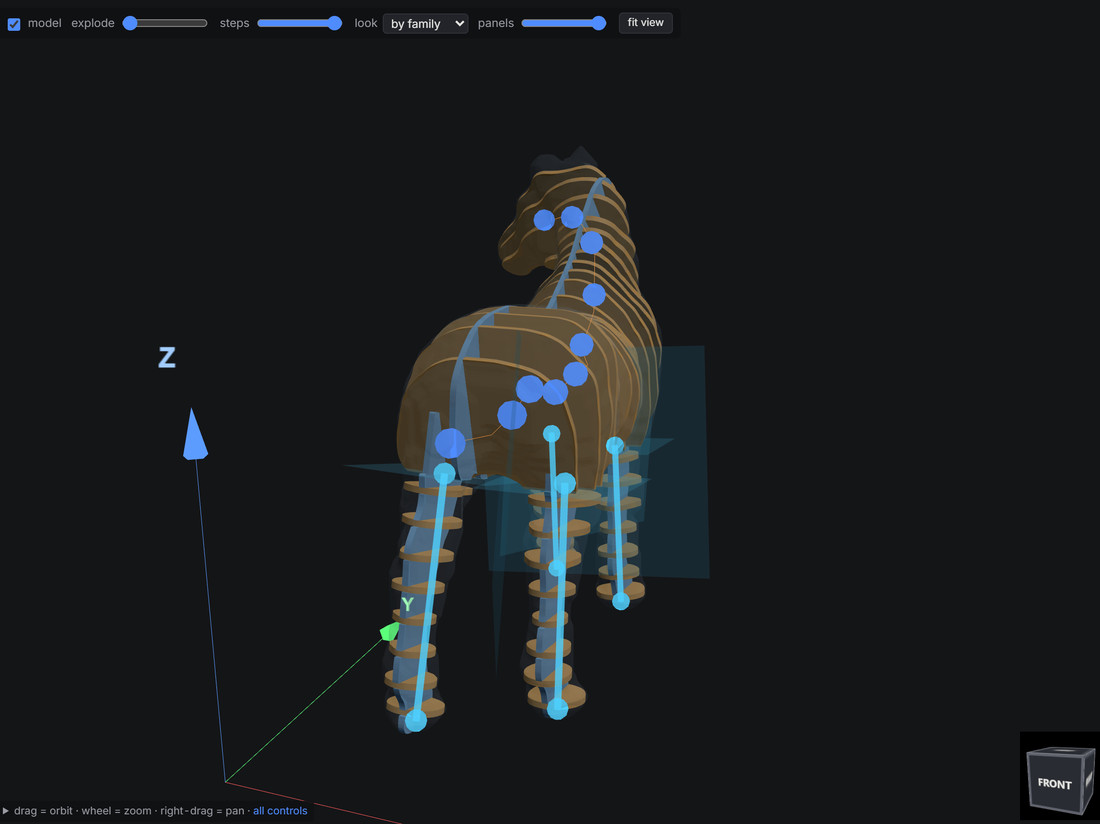Click the panels label text
Image resolution: width=1100 pixels, height=824 pixels.
pos(496,23)
